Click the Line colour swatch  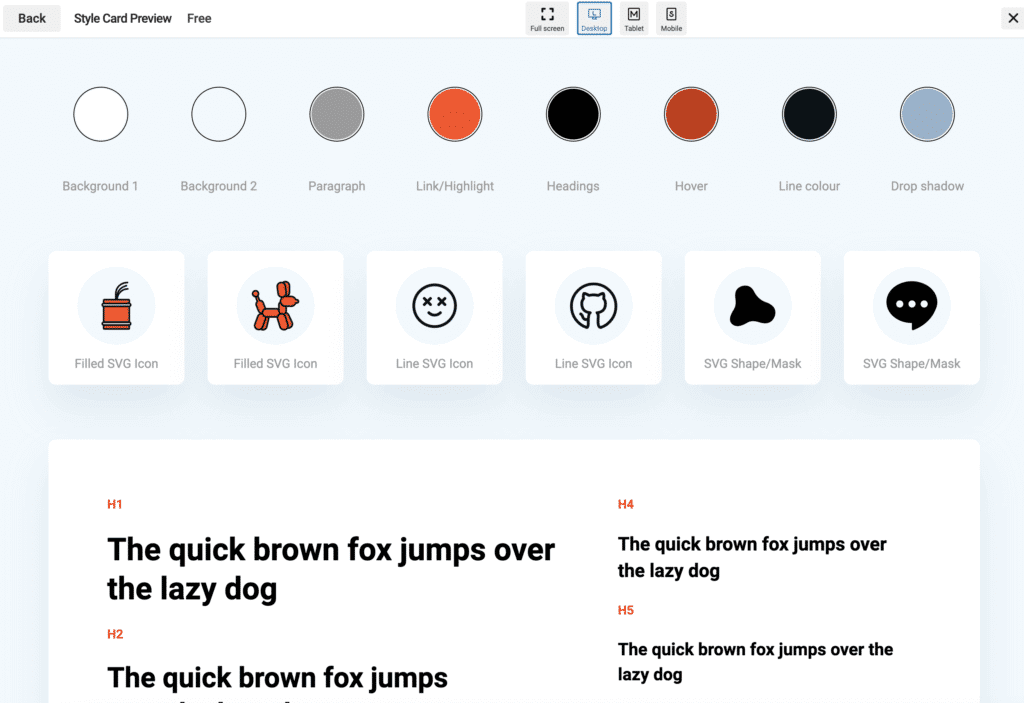(809, 114)
